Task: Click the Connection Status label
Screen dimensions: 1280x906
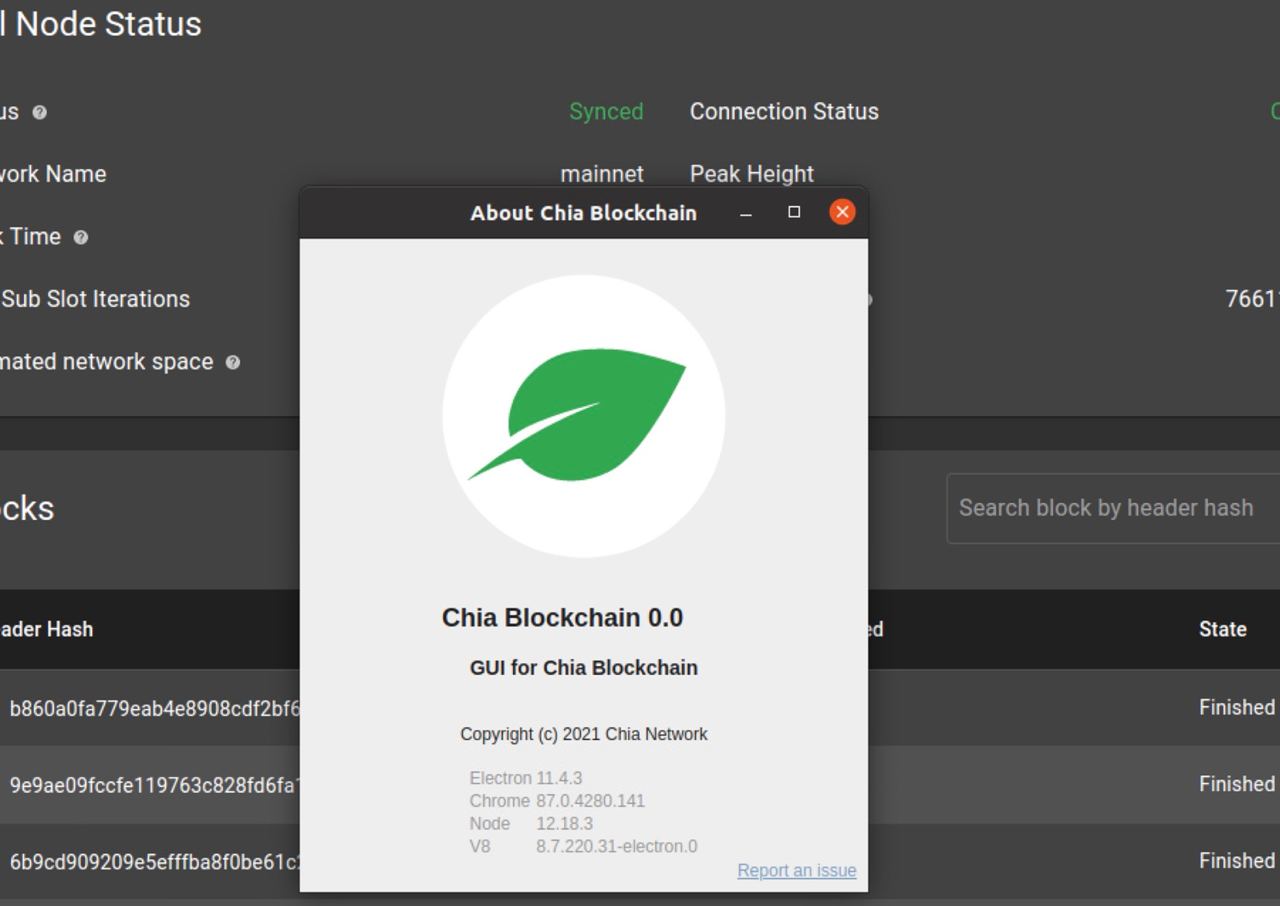Action: [x=784, y=112]
